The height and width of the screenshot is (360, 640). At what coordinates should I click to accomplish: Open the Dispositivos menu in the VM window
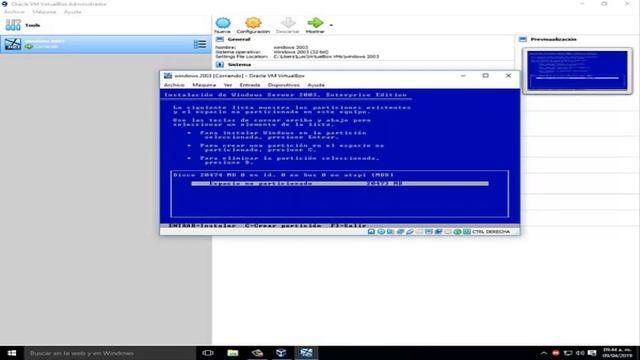coord(284,85)
